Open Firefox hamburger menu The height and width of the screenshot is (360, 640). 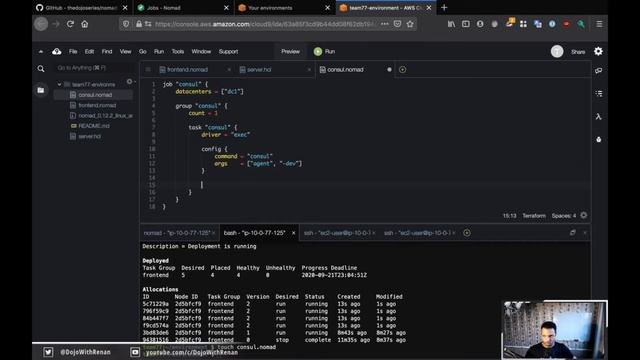[599, 24]
